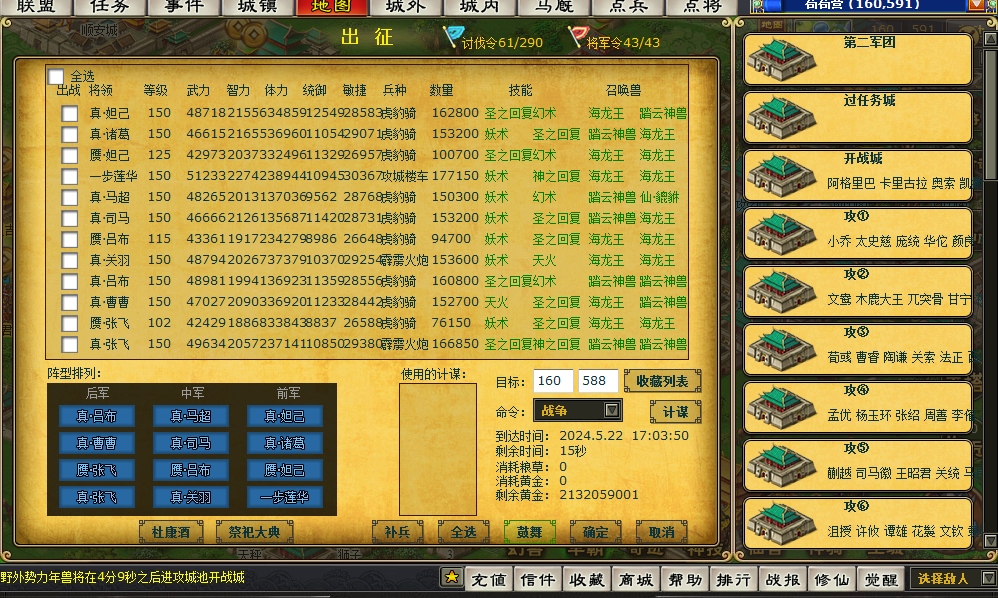Click the city list scrollbar up arrow

pos(990,38)
